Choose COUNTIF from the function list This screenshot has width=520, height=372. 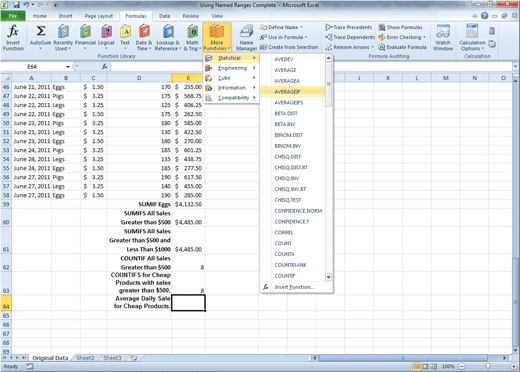pos(292,276)
